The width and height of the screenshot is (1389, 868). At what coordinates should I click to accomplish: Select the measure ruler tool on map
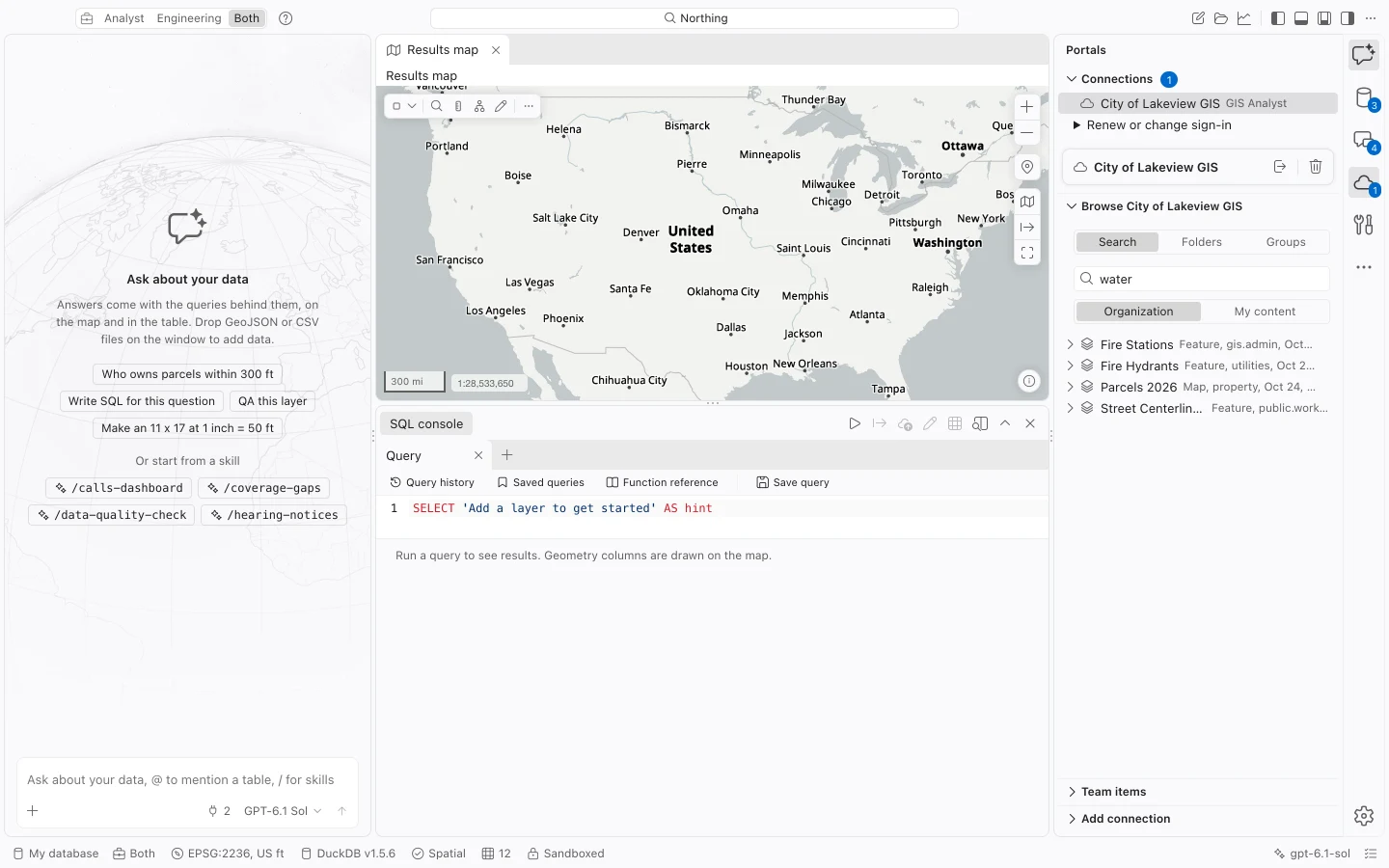pyautogui.click(x=458, y=106)
